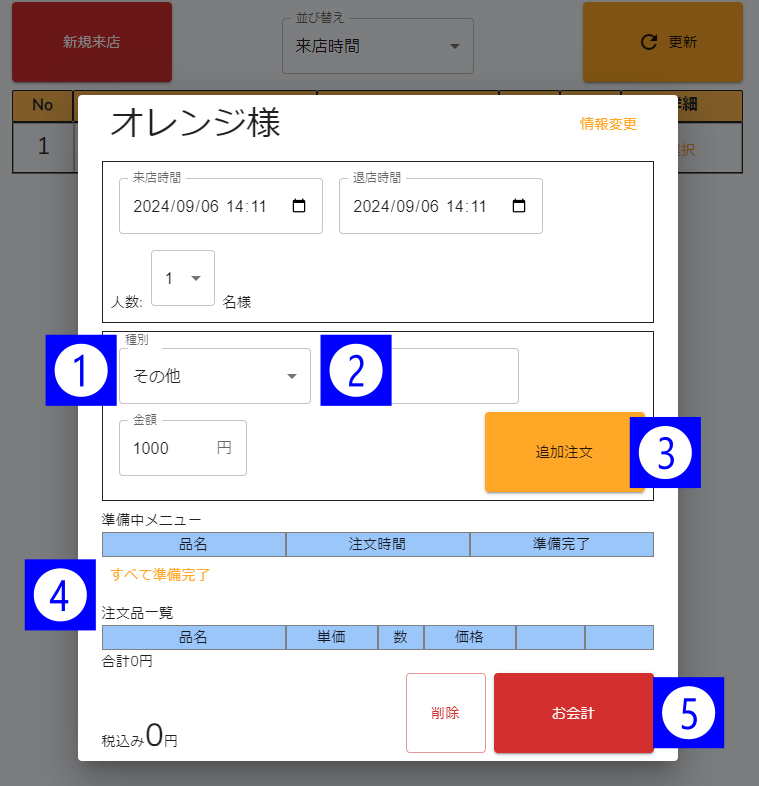Open the 人数 guest count dropdown
This screenshot has width=759, height=786.
pos(183,278)
